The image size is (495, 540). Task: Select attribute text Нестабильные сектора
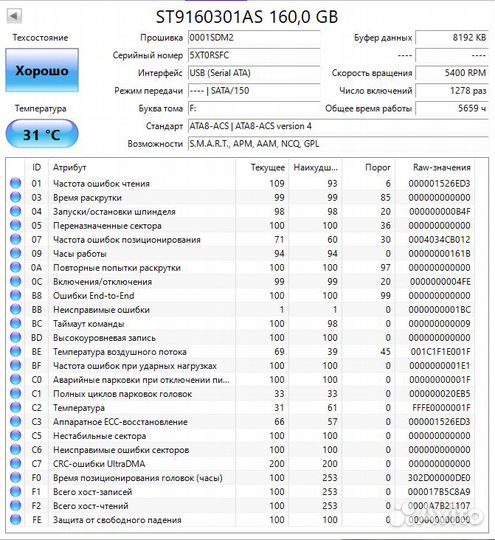click(x=99, y=436)
